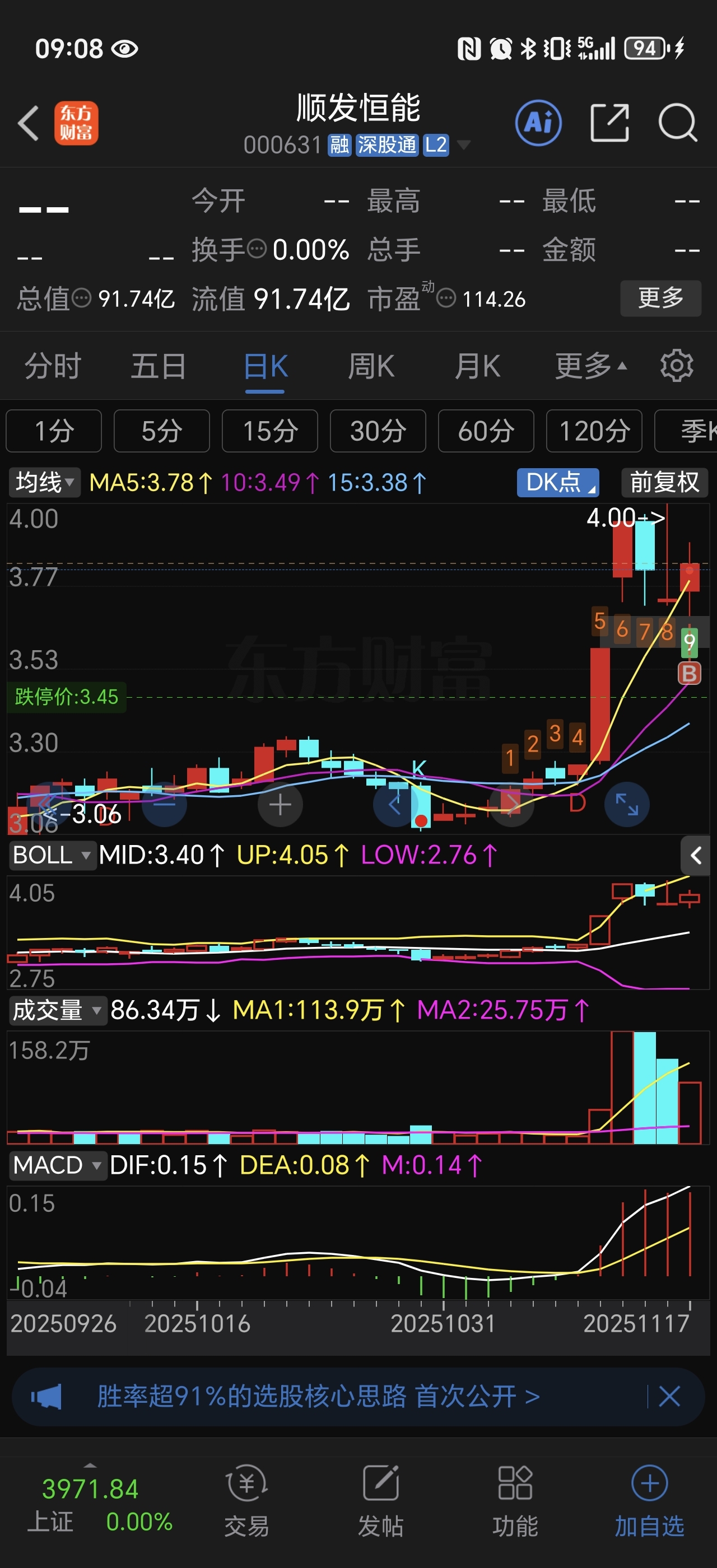Select the 日K tab
The image size is (717, 1568).
266,366
